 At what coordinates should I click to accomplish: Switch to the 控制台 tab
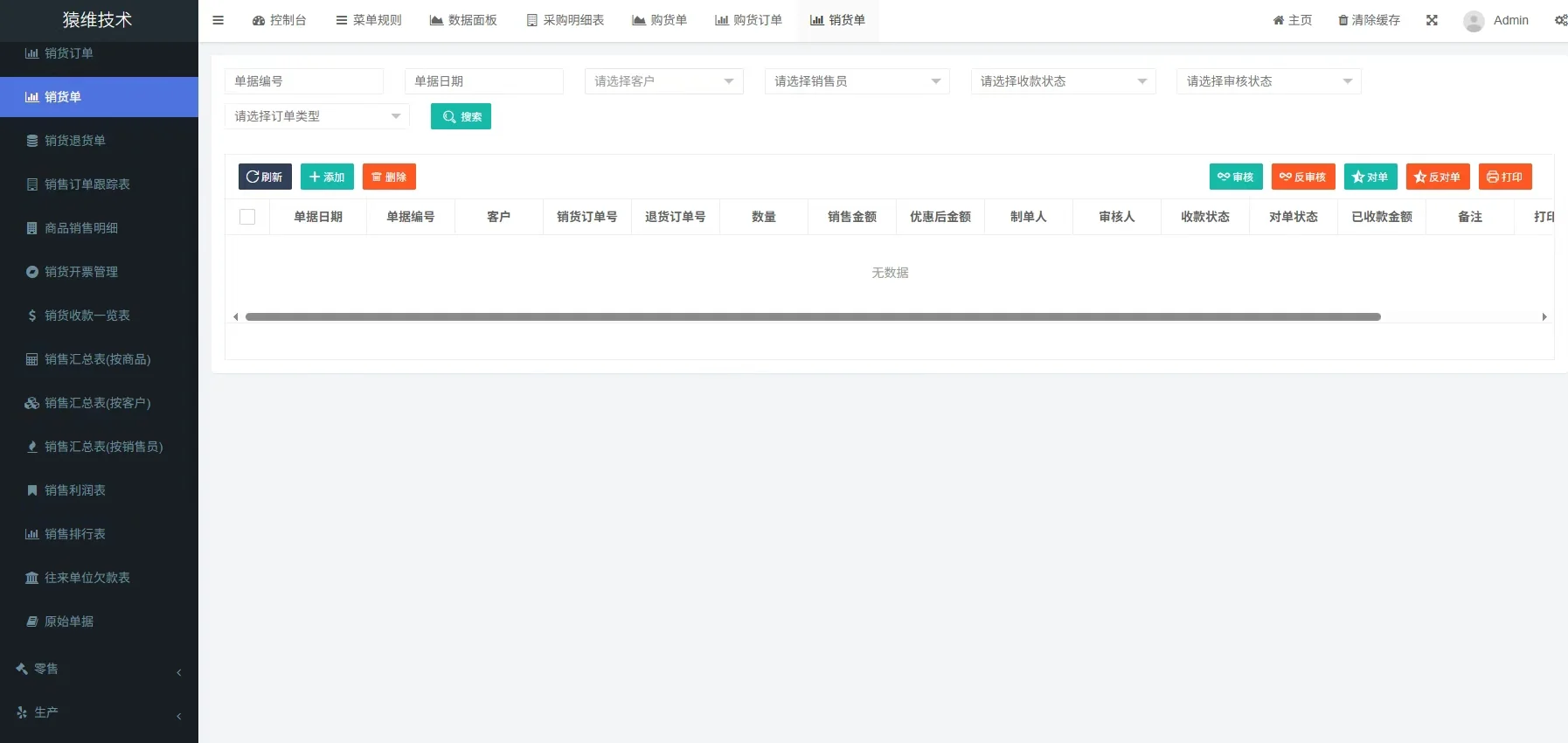point(279,20)
